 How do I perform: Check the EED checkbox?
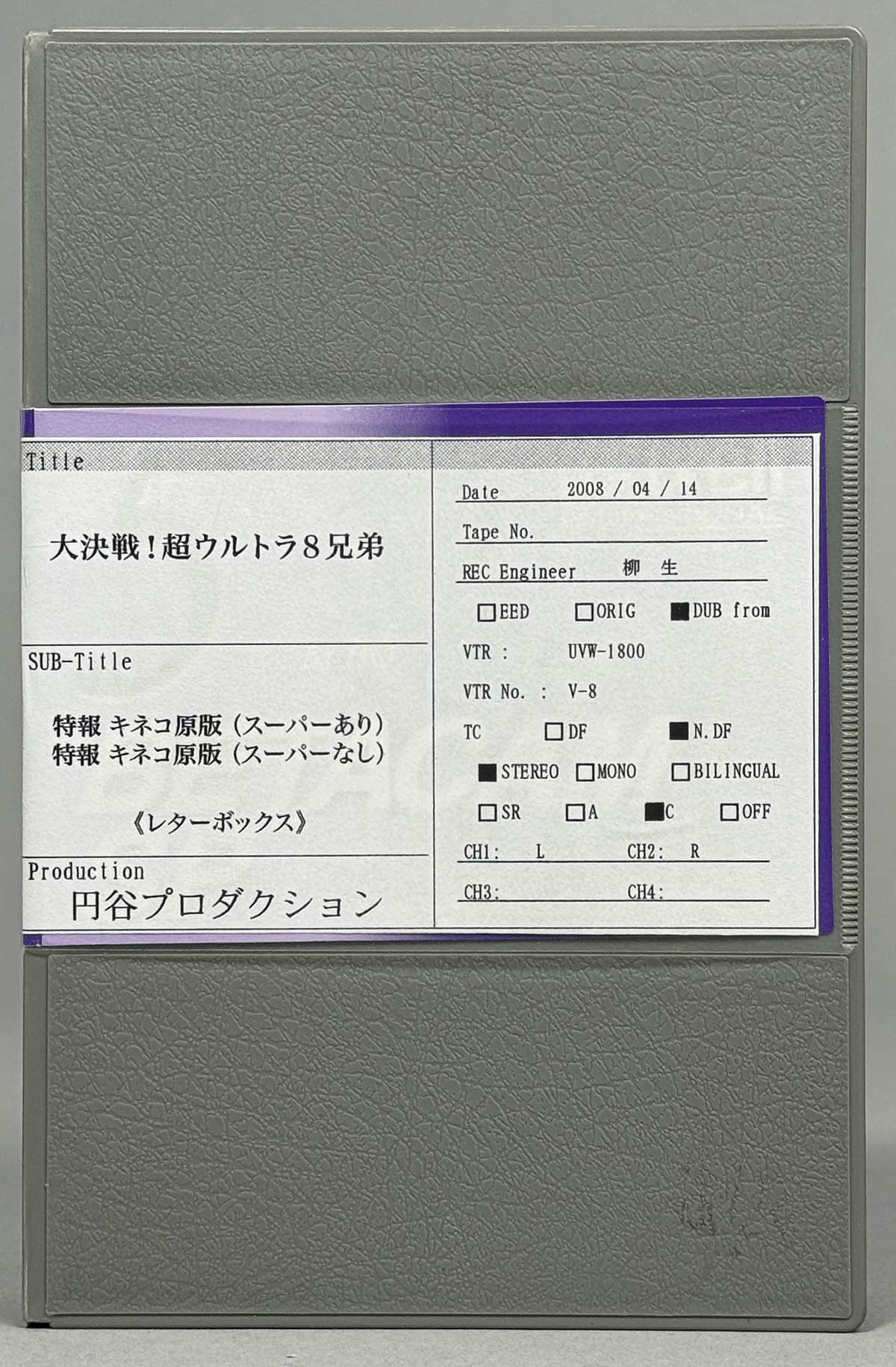486,613
